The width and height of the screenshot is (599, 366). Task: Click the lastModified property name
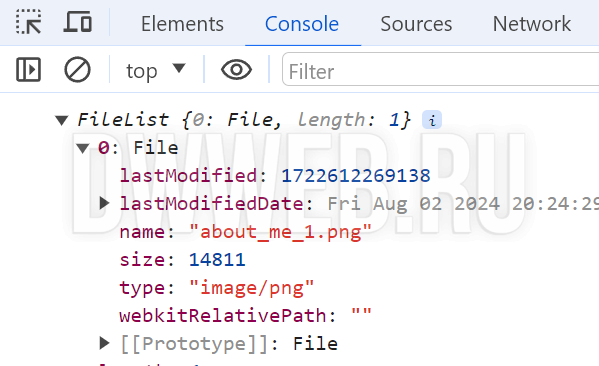pos(188,176)
